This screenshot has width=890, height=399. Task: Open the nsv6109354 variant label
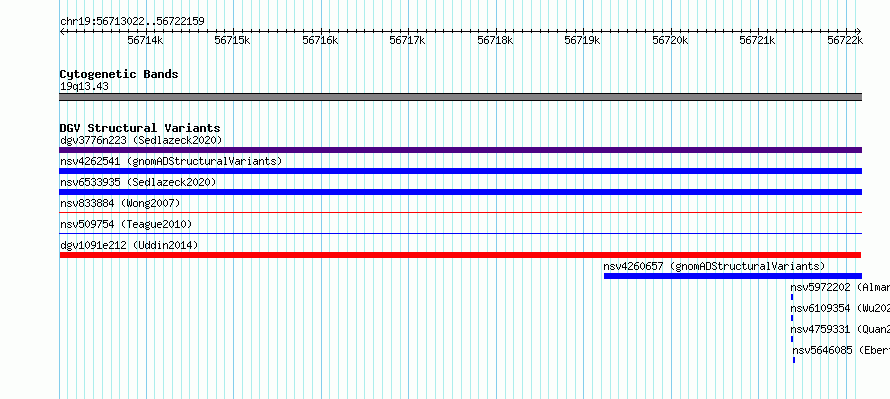(840, 308)
